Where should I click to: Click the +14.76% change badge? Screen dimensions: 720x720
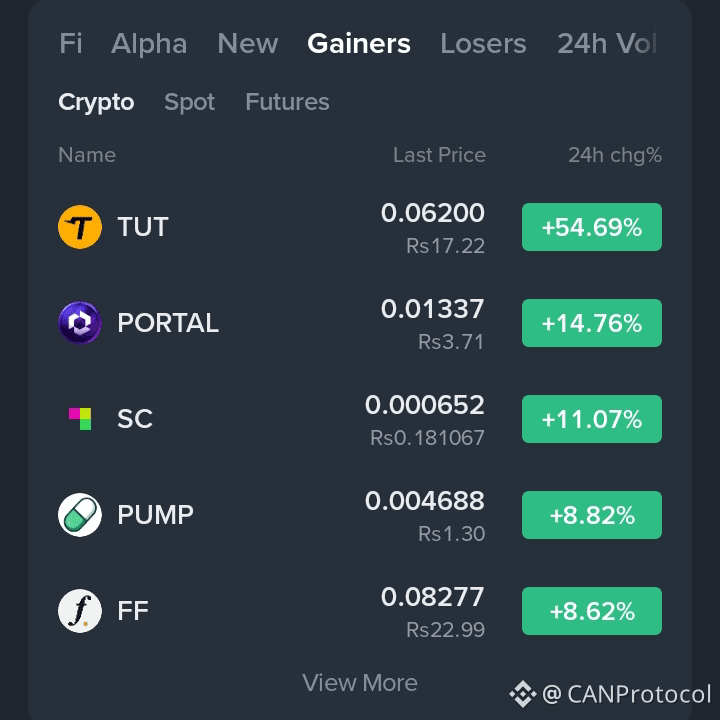point(592,323)
